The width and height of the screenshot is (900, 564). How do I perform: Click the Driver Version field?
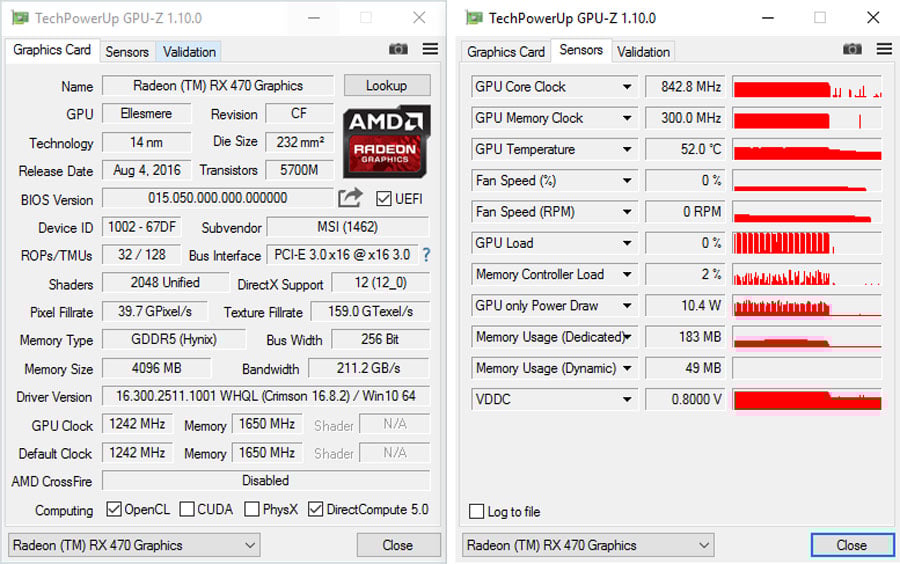coord(266,396)
